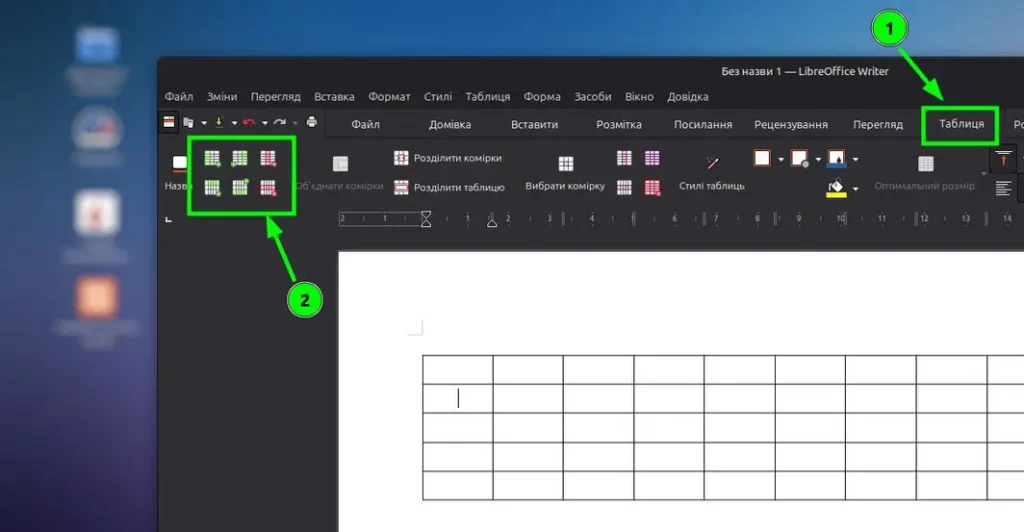The image size is (1024, 532).
Task: Click the Розділити таблицю icon
Action: [401, 187]
